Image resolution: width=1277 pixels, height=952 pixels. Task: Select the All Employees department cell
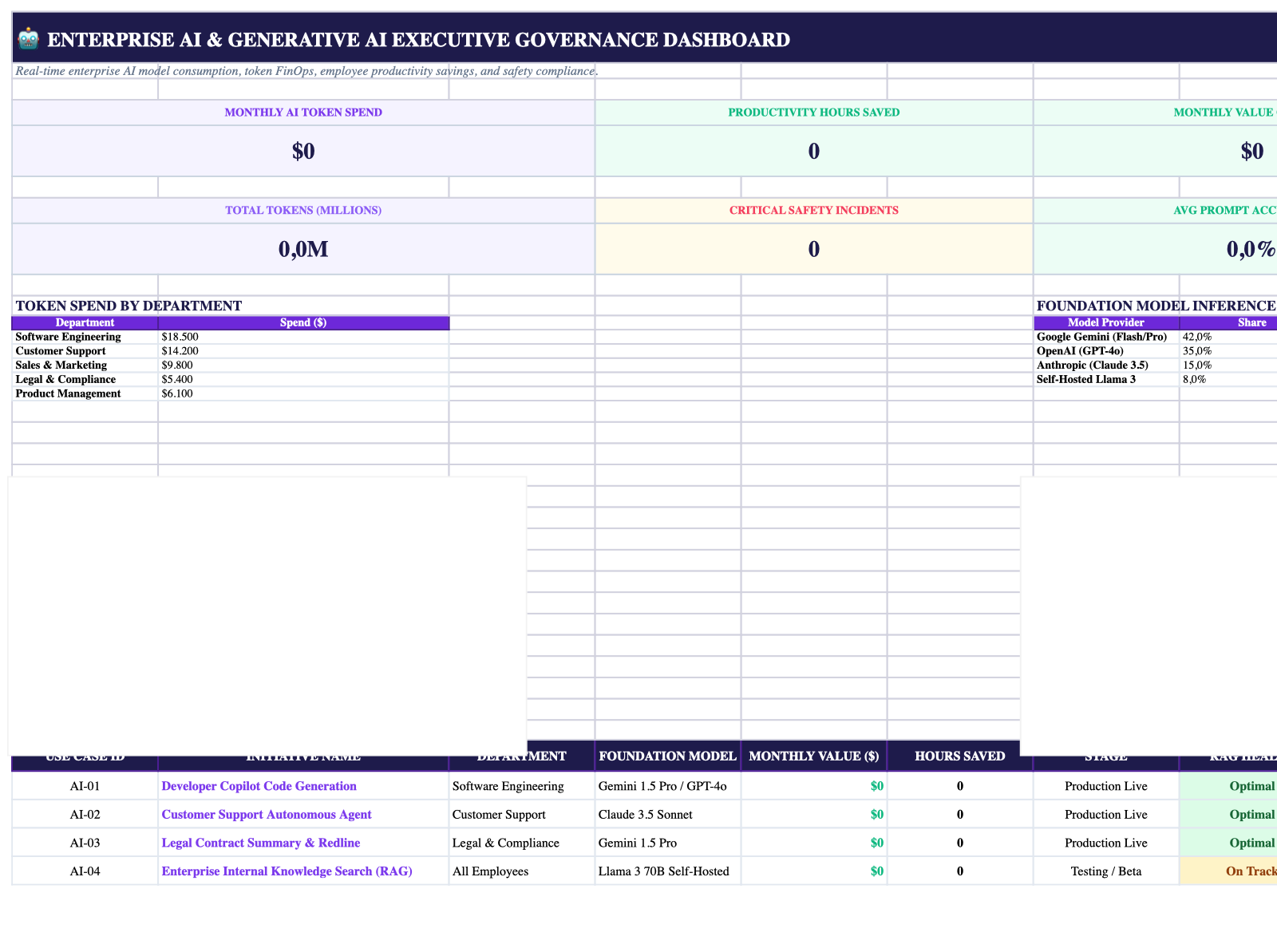521,871
